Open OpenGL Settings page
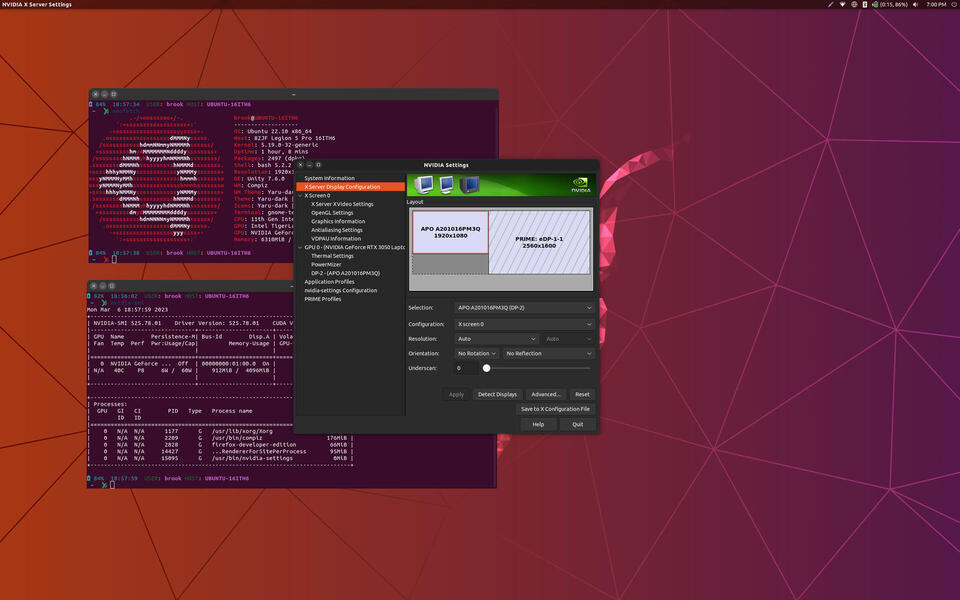 tap(332, 212)
